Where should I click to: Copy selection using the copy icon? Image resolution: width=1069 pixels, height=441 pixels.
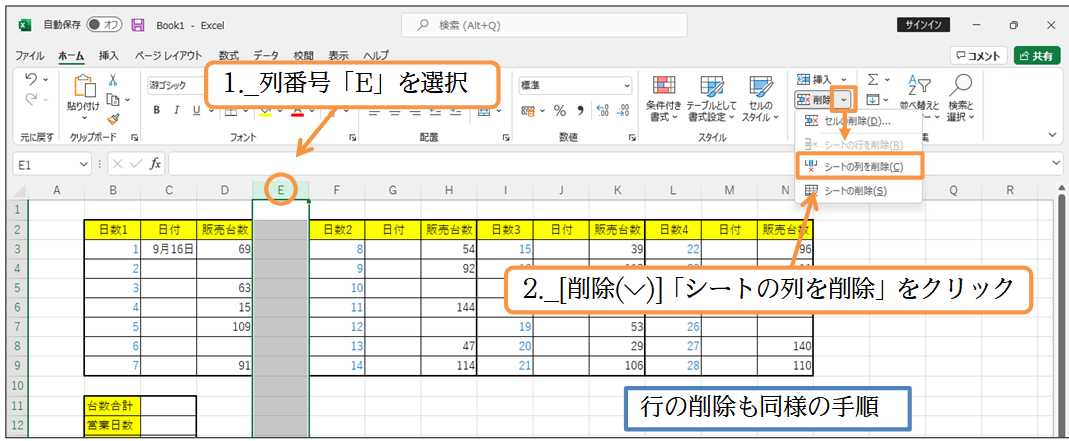point(113,100)
